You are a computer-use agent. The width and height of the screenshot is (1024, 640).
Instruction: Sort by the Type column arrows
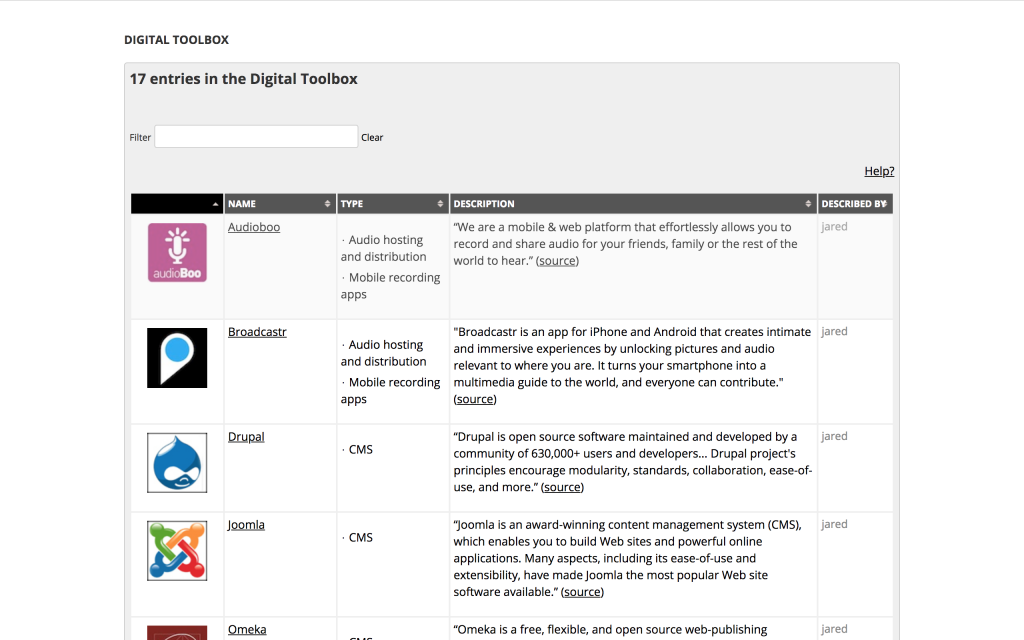pos(440,204)
